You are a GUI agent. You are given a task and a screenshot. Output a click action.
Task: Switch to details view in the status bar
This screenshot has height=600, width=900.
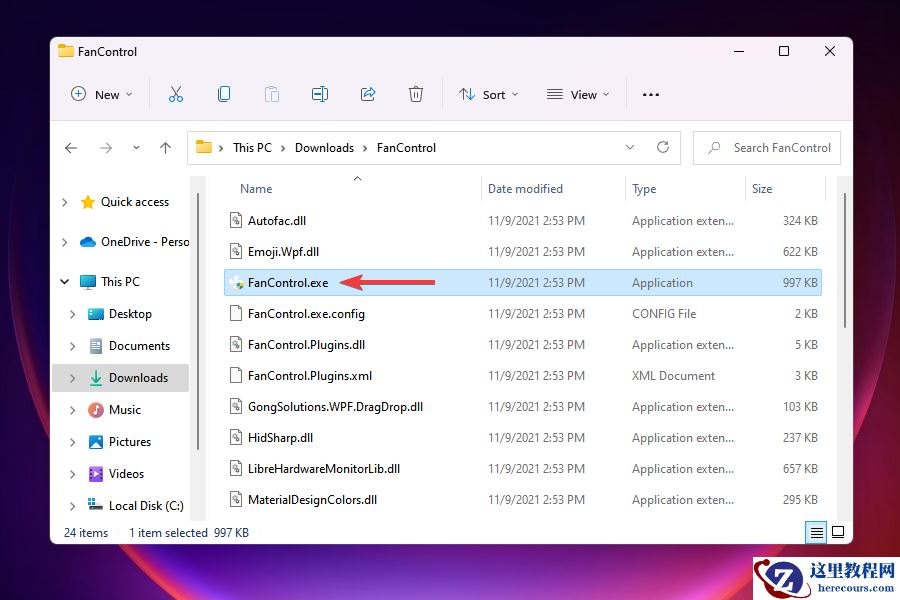tap(815, 532)
